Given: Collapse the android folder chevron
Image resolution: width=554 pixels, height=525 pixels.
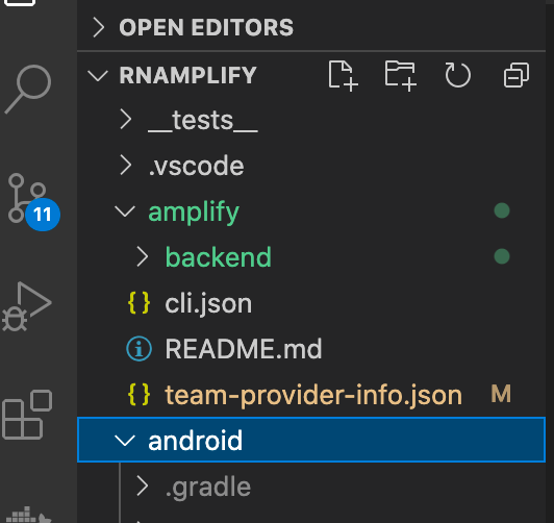Looking at the screenshot, I should click(125, 440).
